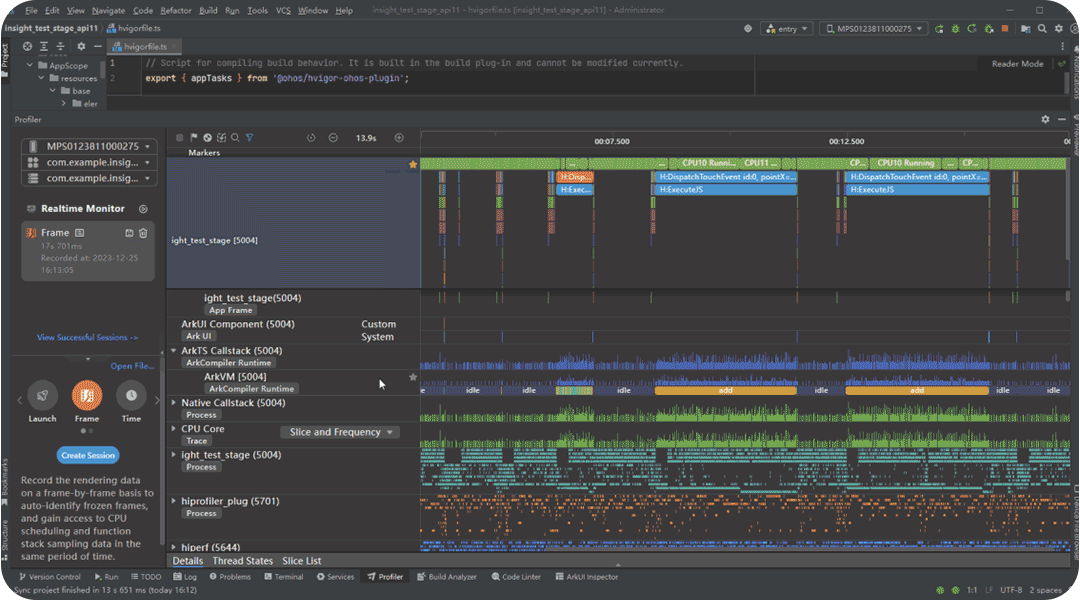This screenshot has width=1080, height=600.
Task: Click the flag marker icon in Profiler toolbar
Action: click(193, 138)
